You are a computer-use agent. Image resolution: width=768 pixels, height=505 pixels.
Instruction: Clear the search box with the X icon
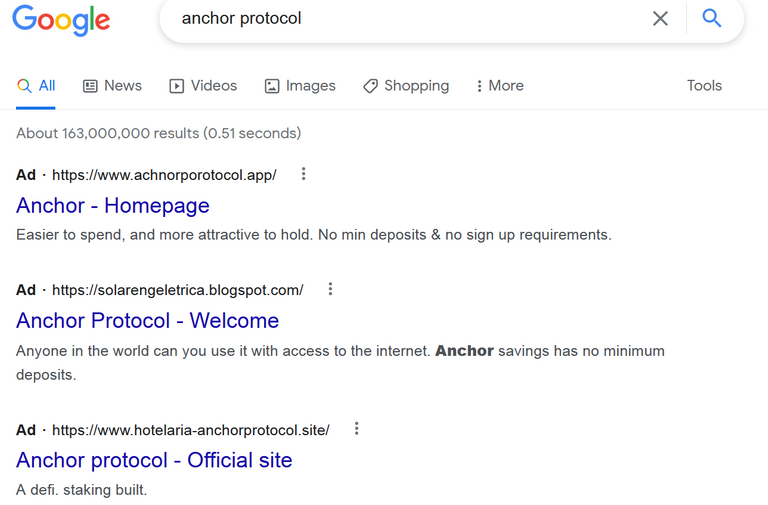(660, 19)
